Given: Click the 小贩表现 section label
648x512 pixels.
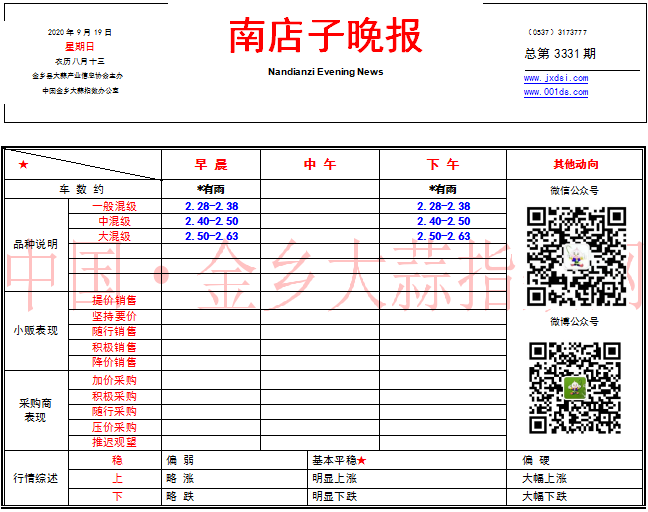Looking at the screenshot, I should [36, 331].
